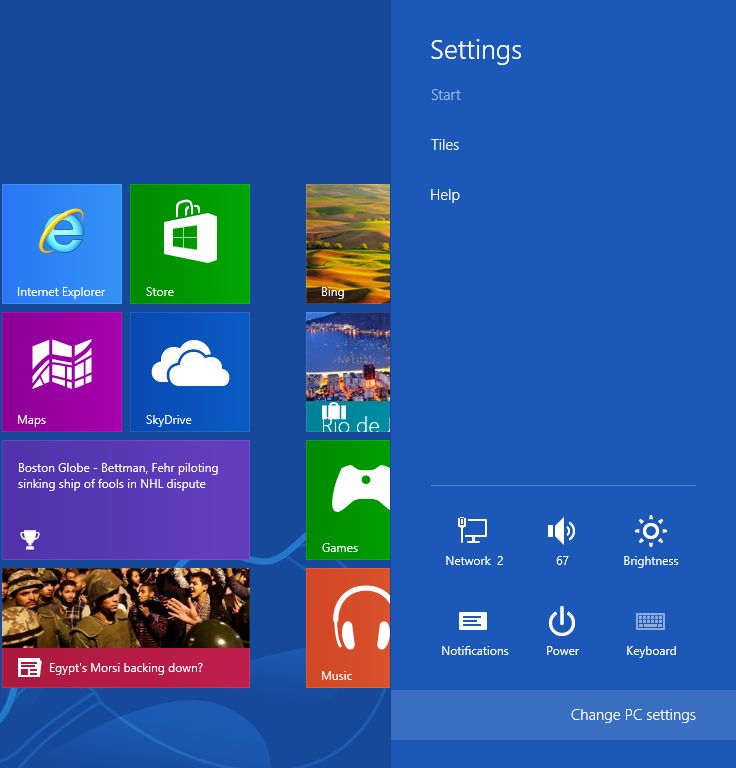The height and width of the screenshot is (768, 736).
Task: Open the Maps tile
Action: (x=62, y=372)
